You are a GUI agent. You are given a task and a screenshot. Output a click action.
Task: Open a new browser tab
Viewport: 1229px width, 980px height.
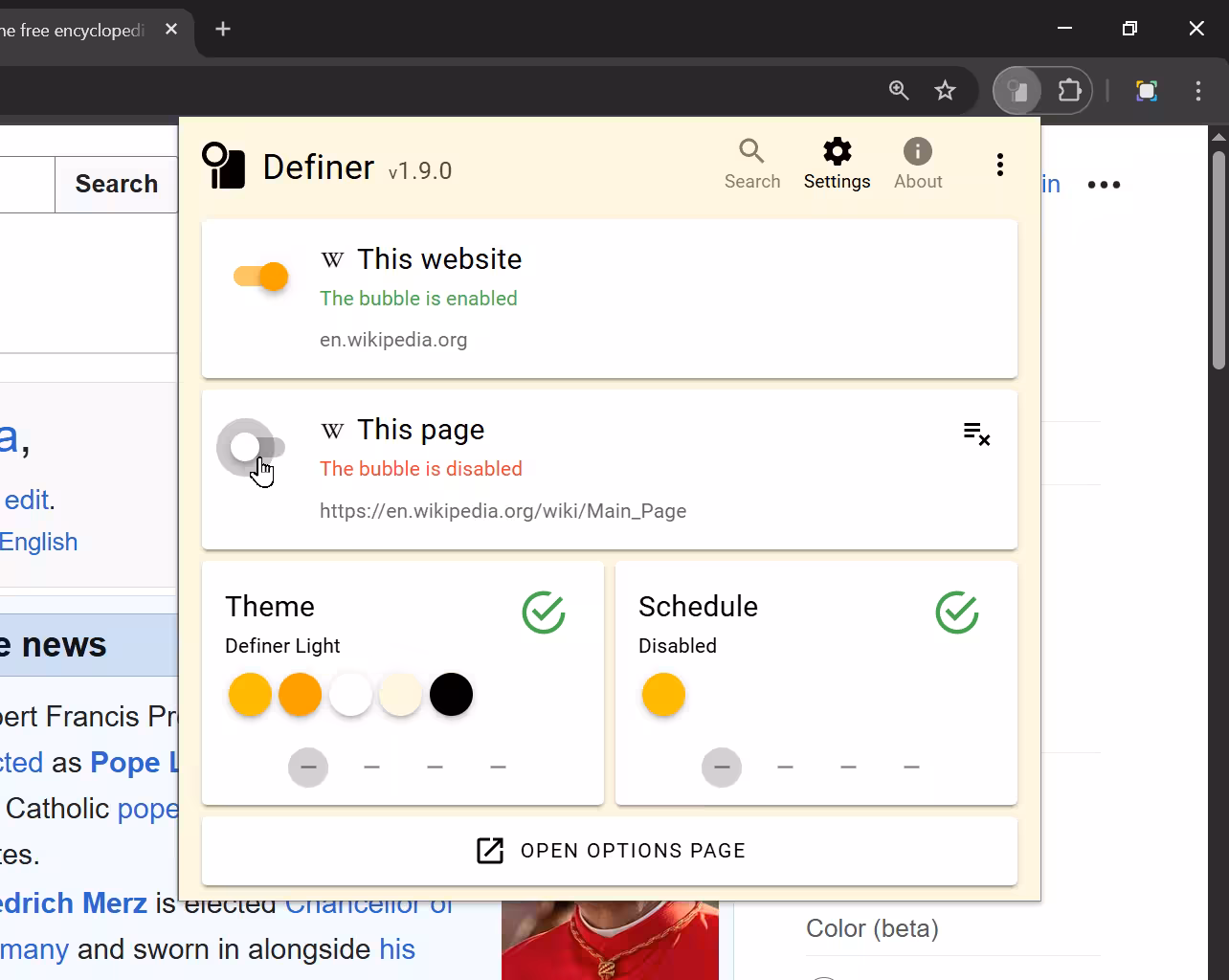[x=223, y=30]
